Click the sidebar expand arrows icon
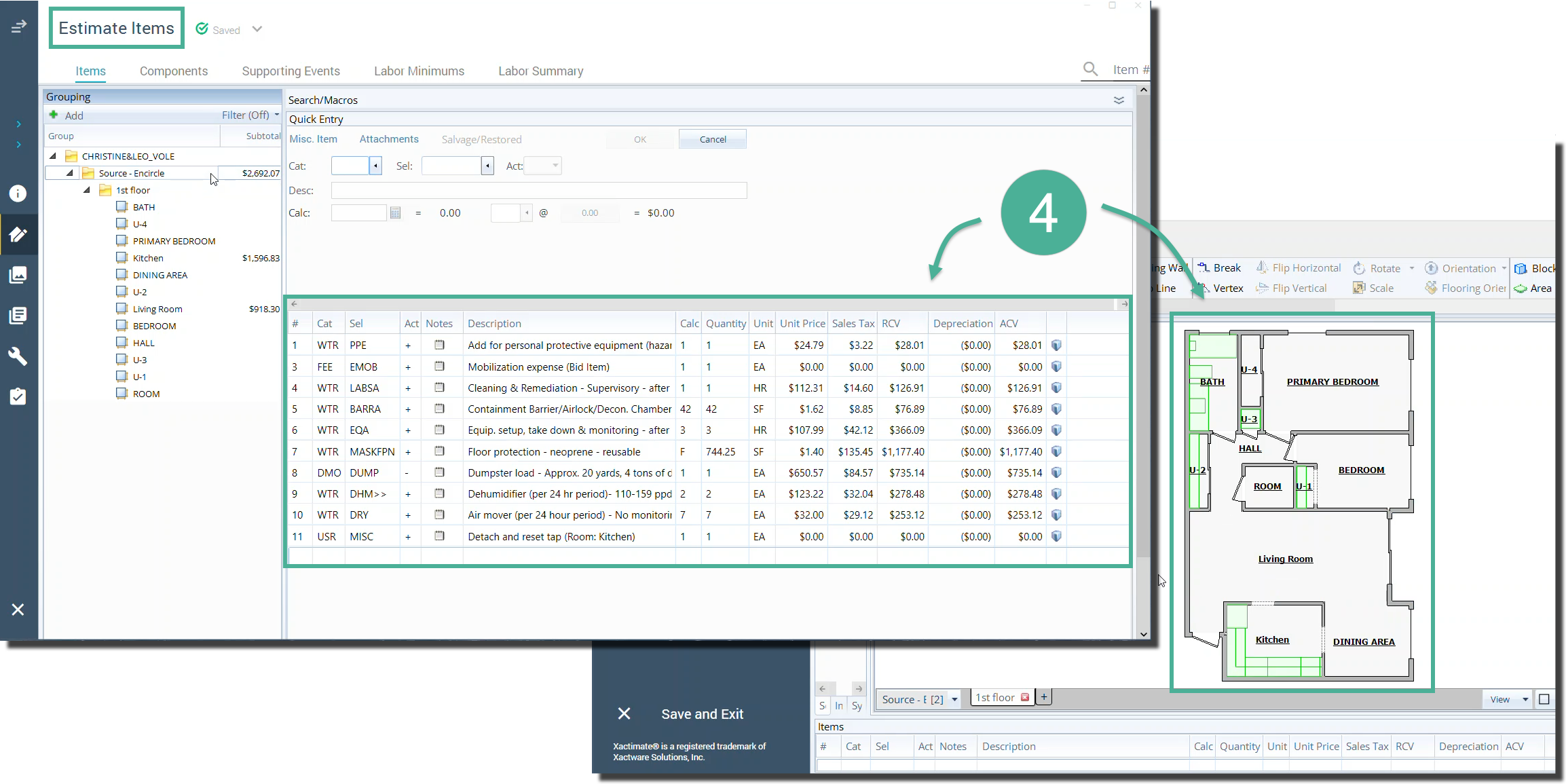Image resolution: width=1566 pixels, height=784 pixels. tap(18, 26)
